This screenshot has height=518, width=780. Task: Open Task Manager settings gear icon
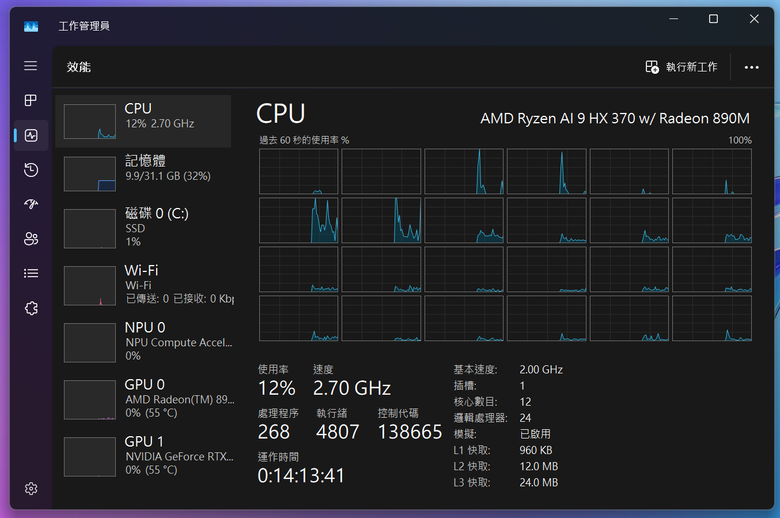tap(31, 489)
